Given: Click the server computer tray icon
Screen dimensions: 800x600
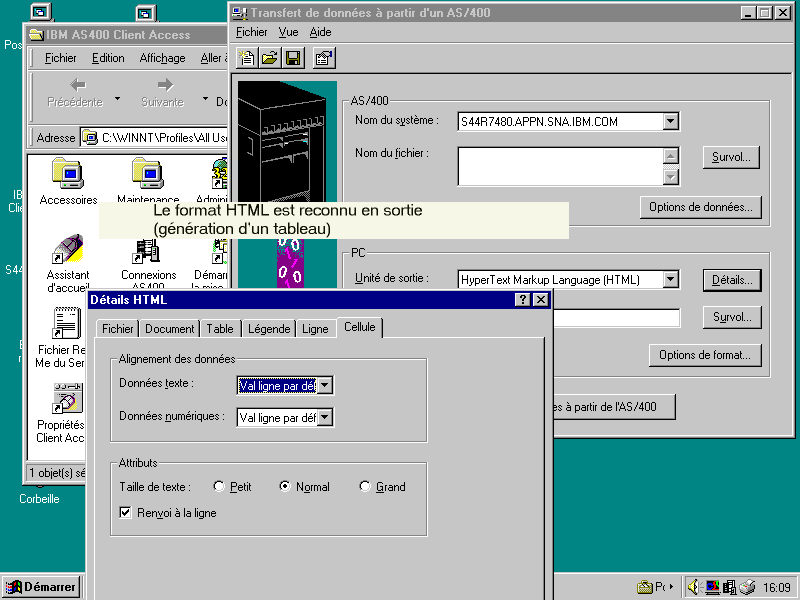Looking at the screenshot, I should coord(730,587).
